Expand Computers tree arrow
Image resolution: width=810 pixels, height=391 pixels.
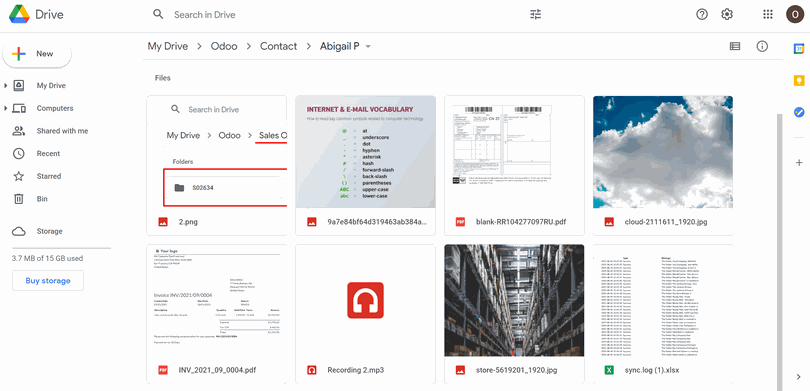[x=6, y=108]
